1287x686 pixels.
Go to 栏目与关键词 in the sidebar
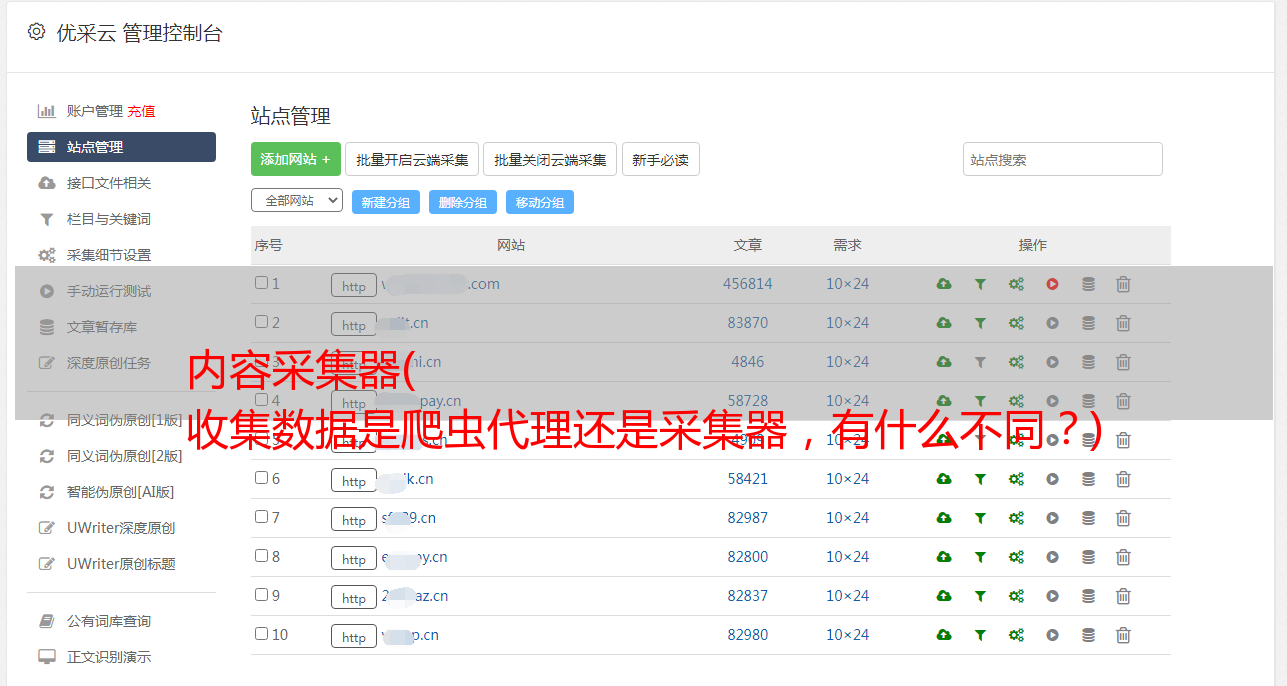(x=108, y=219)
